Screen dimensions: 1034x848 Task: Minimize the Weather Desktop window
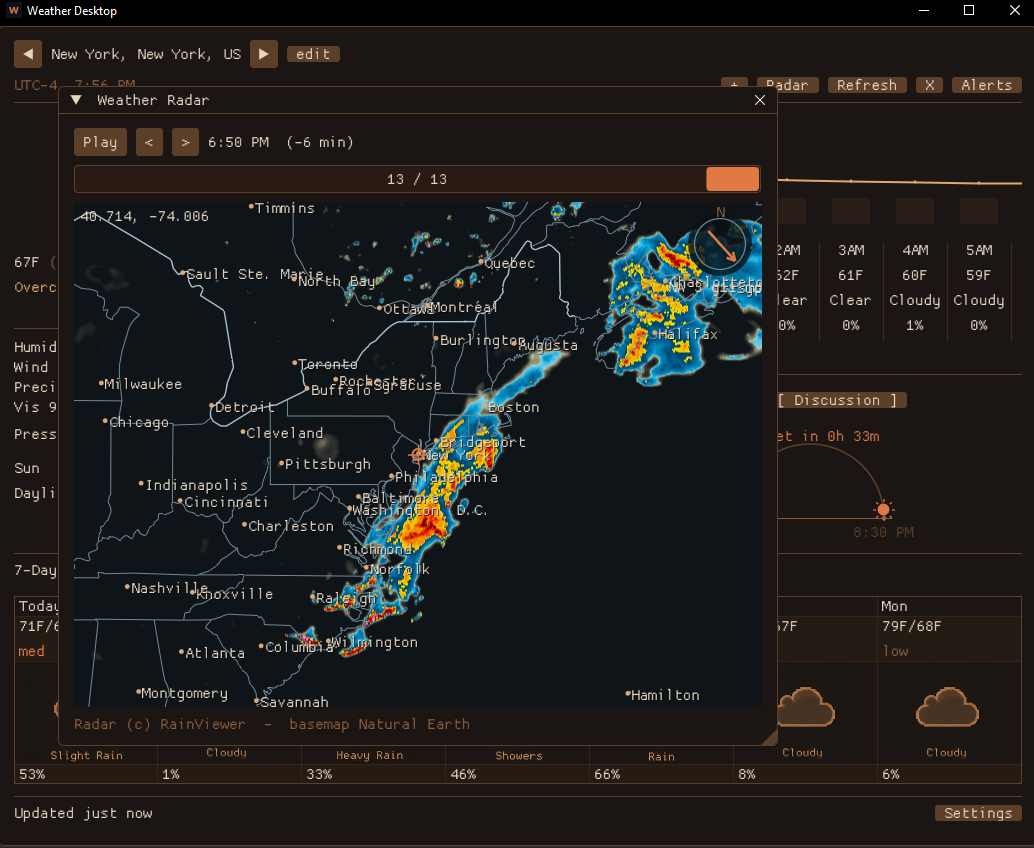[924, 11]
